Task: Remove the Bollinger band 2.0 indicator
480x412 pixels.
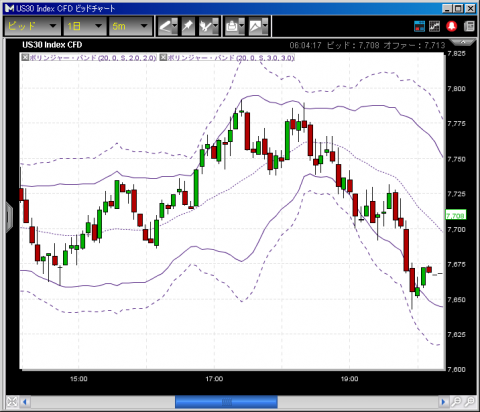Action: (x=25, y=58)
